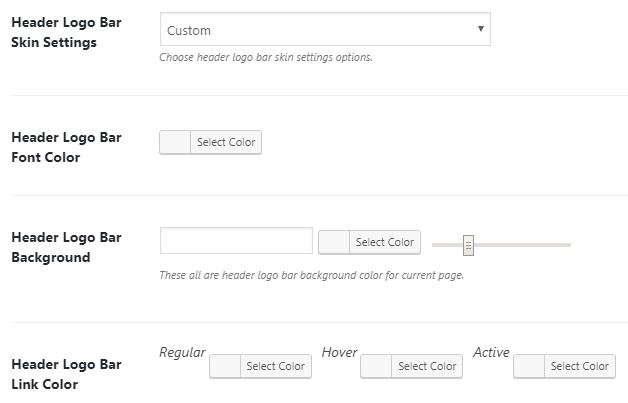628x403 pixels.
Task: Click the Header Logo Bar Skin Settings label
Action: coord(66,32)
